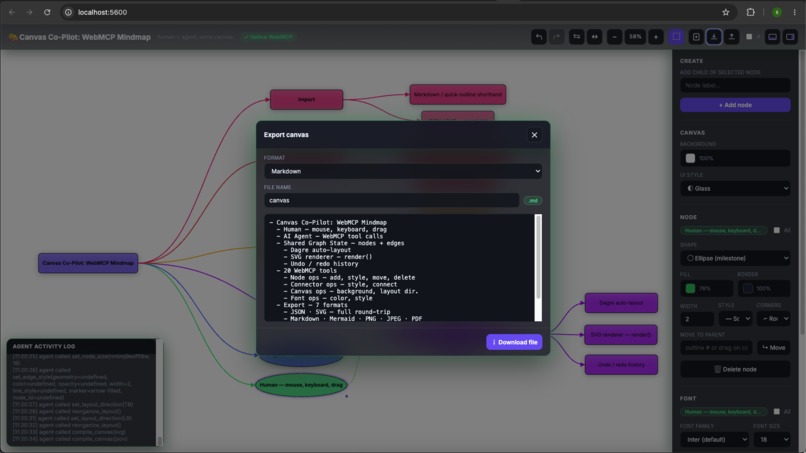The width and height of the screenshot is (806, 453).
Task: Open the UI Style Glass dropdown
Action: pos(735,188)
